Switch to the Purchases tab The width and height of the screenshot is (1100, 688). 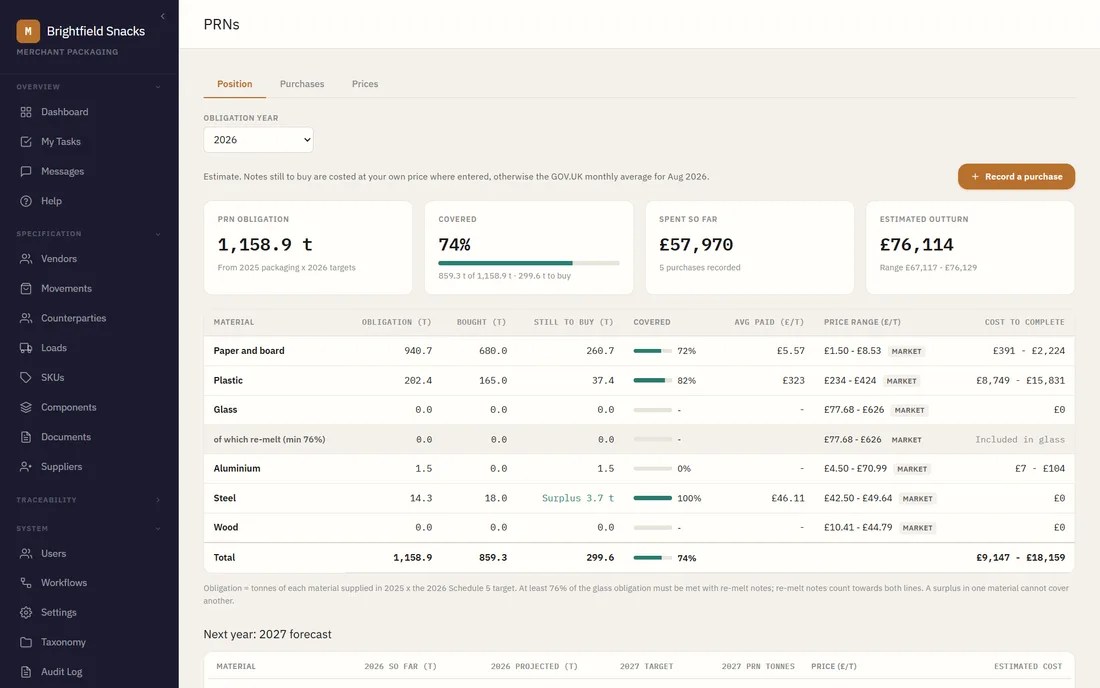302,83
